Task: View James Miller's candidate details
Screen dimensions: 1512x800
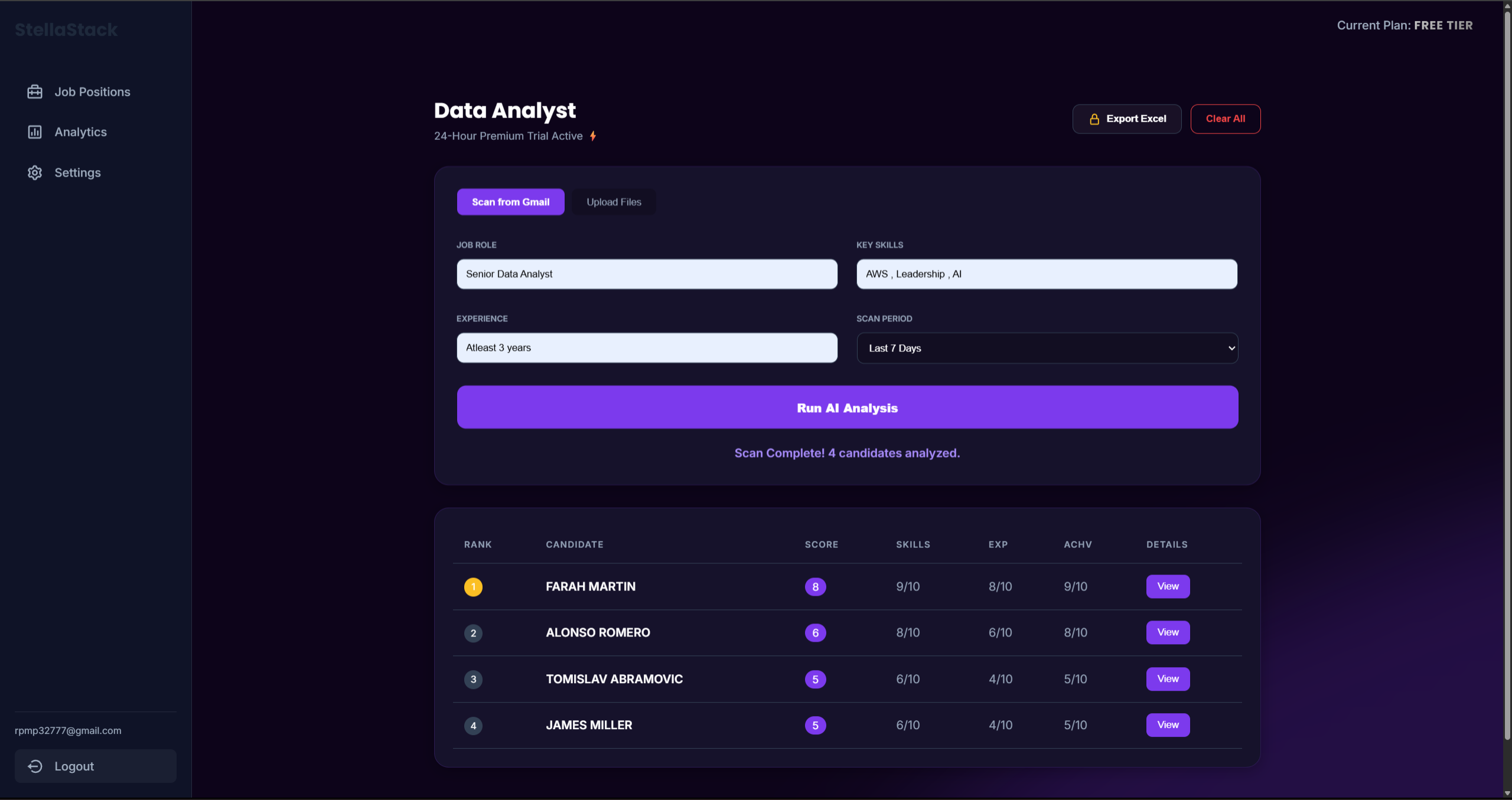Action: (x=1168, y=725)
